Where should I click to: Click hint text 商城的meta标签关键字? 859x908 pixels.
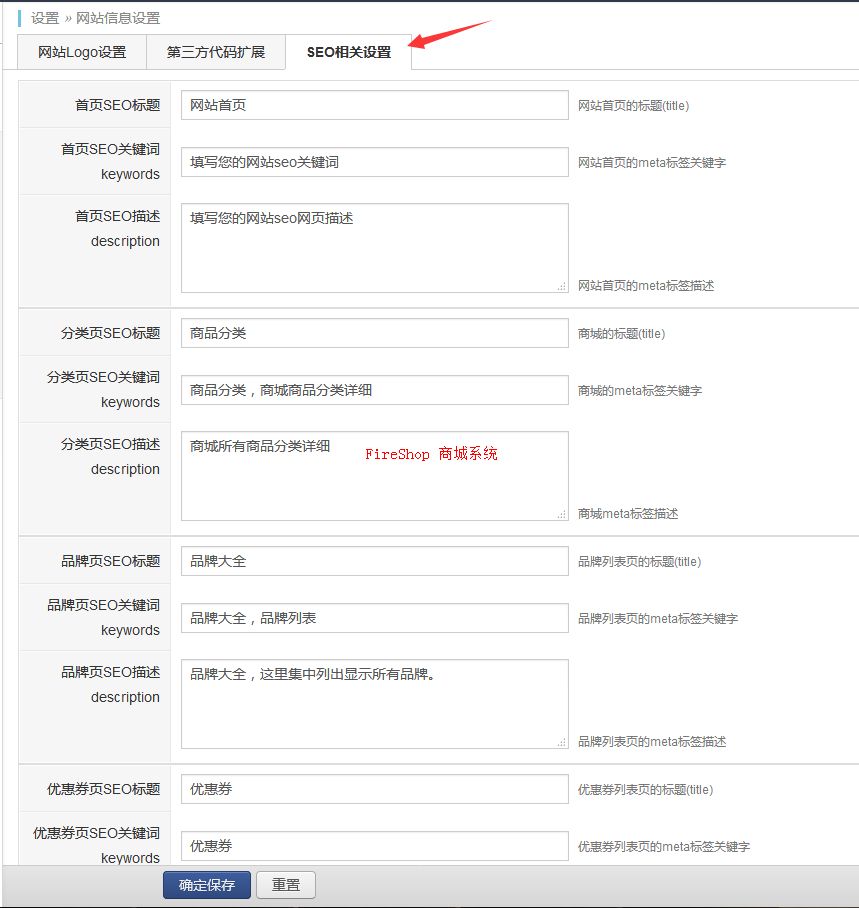tap(640, 391)
